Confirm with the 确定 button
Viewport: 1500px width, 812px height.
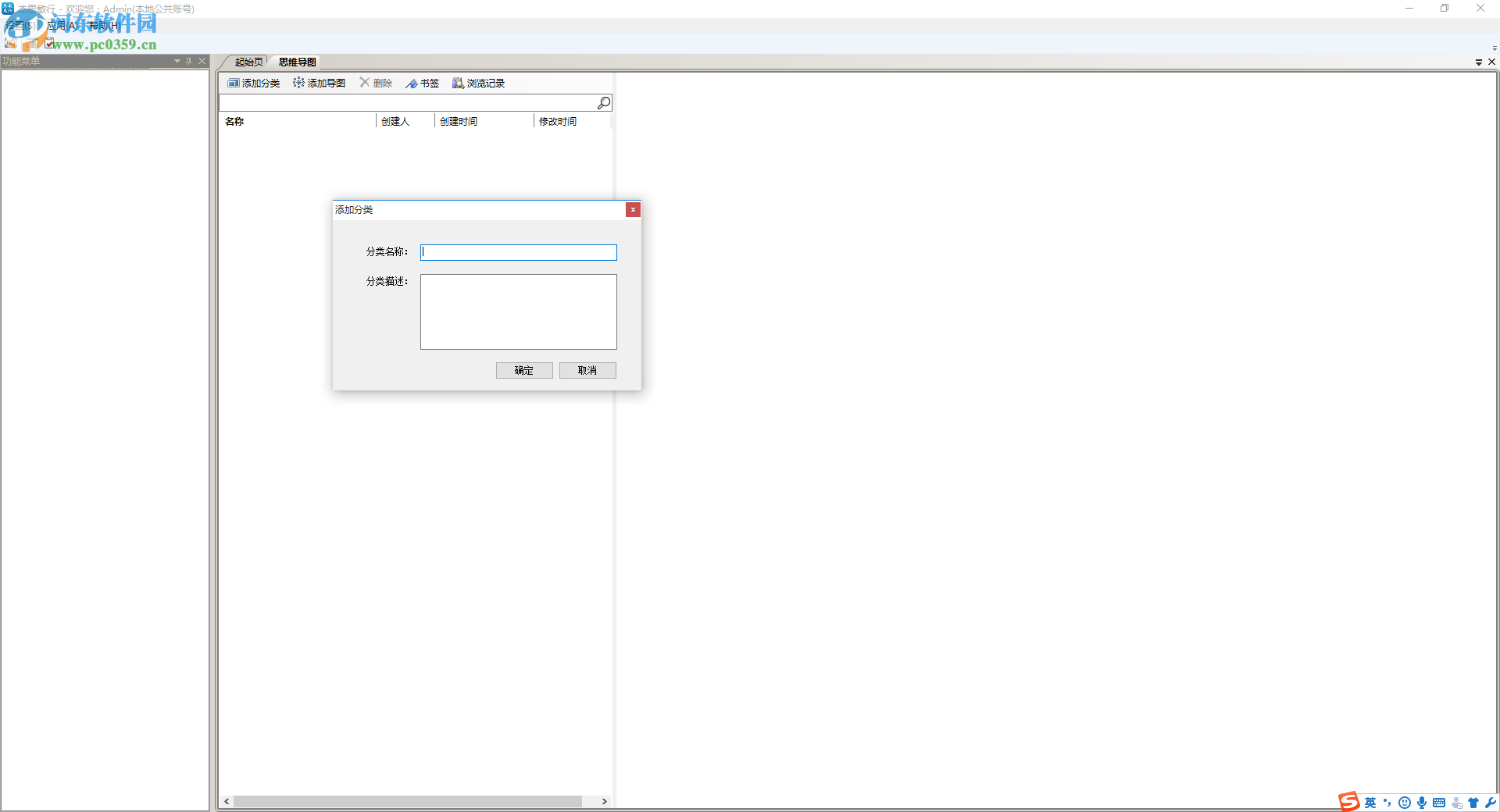pyautogui.click(x=524, y=371)
